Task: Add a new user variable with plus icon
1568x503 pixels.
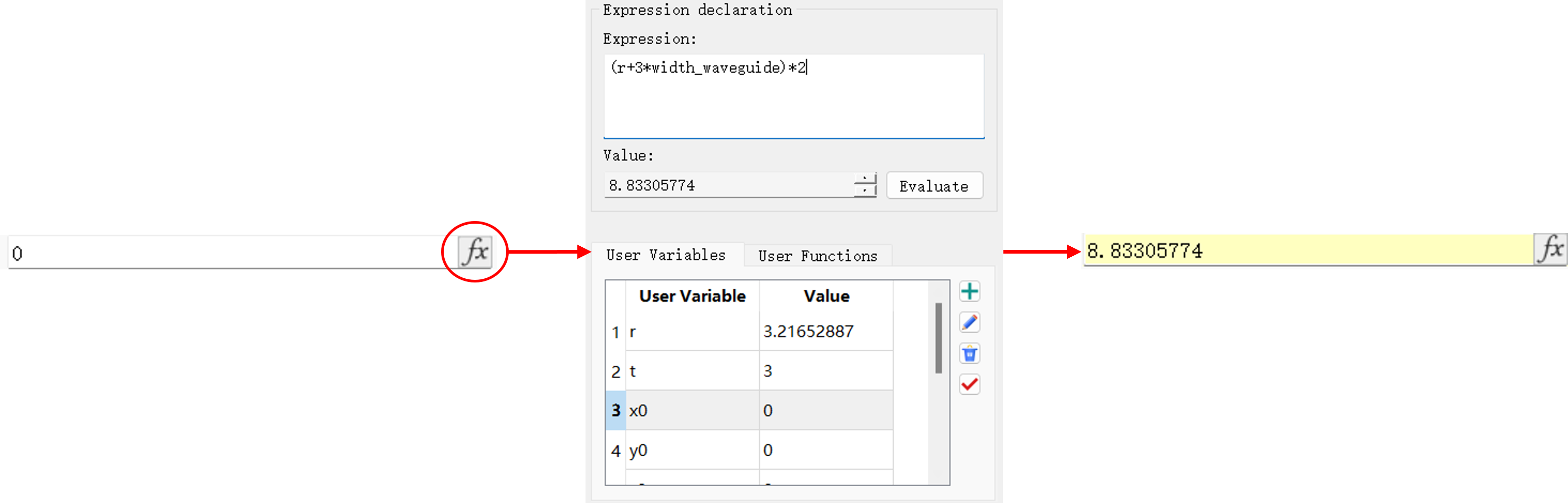Action: tap(969, 292)
